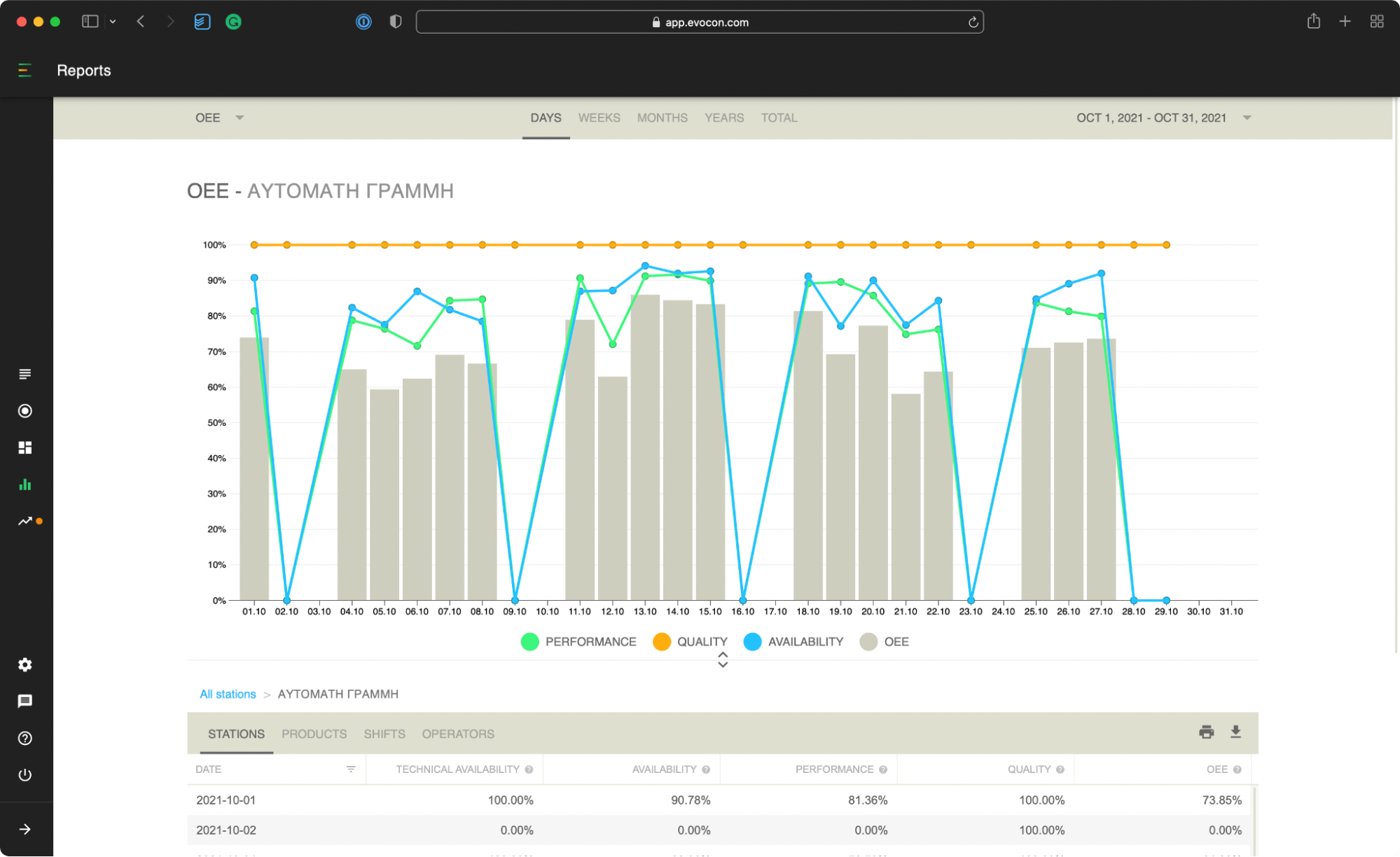Image resolution: width=1400 pixels, height=857 pixels.
Task: Expand the sidebar with the arrow icon
Action: coord(25,829)
